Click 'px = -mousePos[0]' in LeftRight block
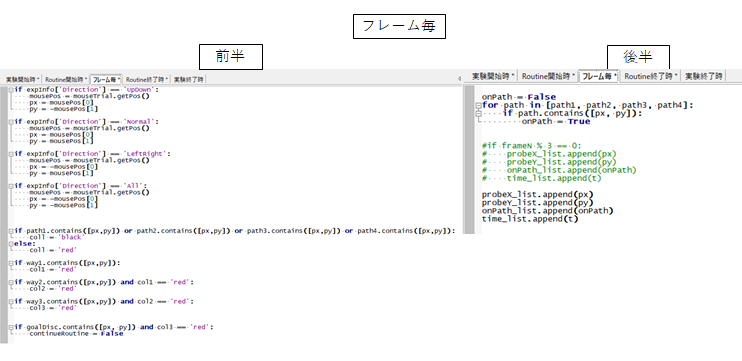 64,167
